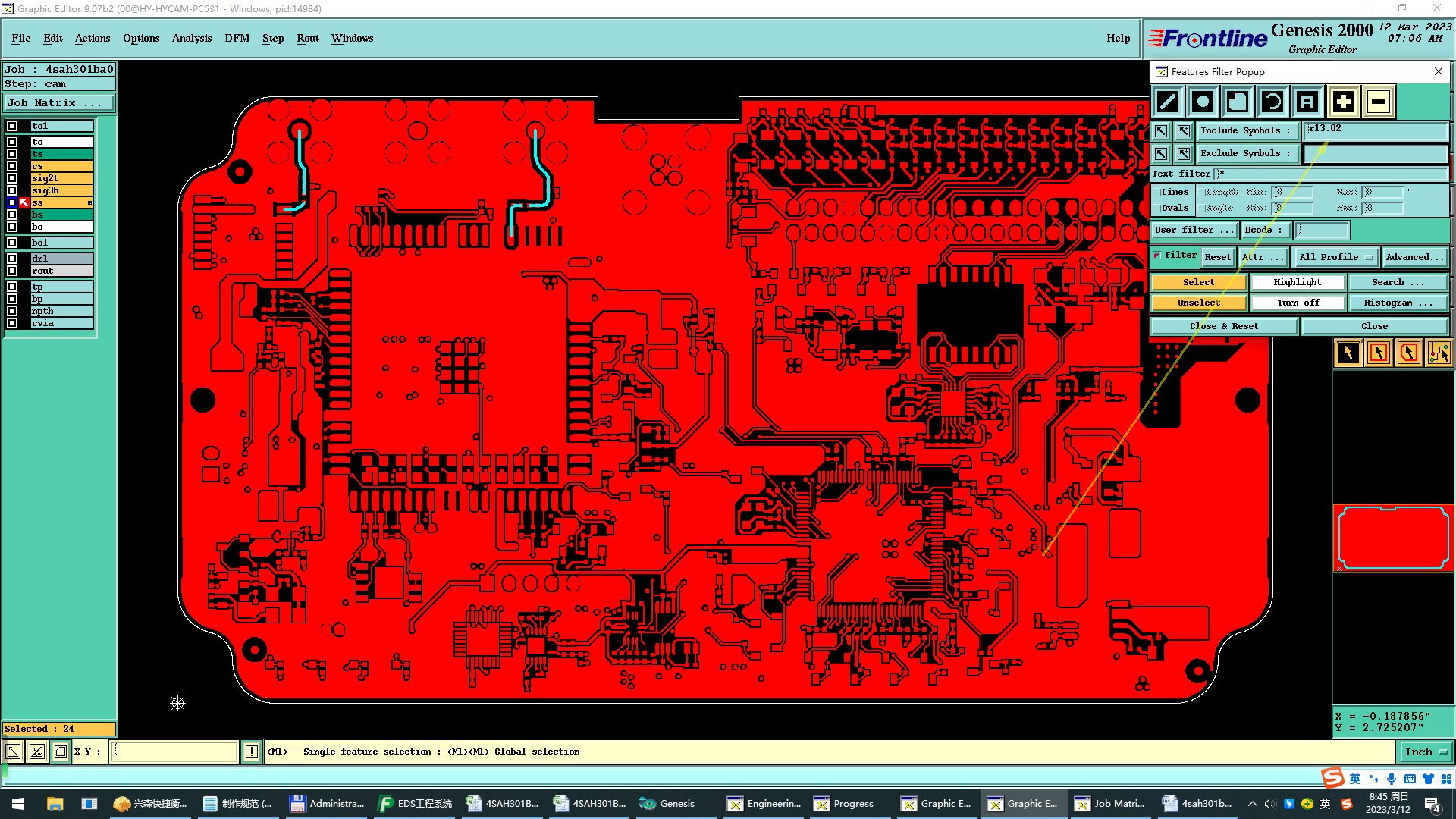Open the DFM menu

click(x=237, y=38)
